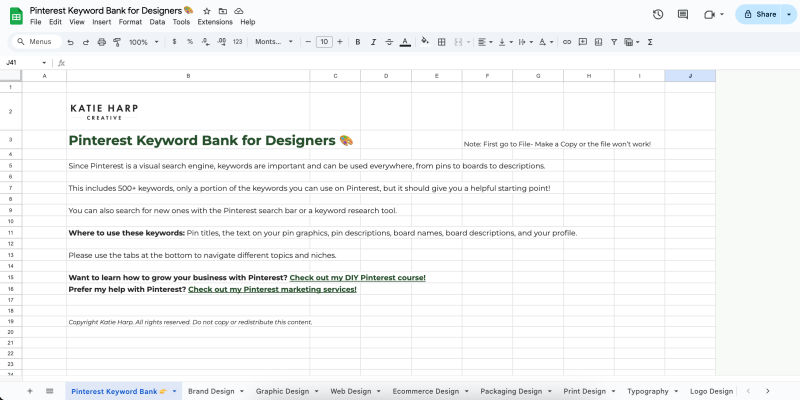Format as percent icon
This screenshot has width=800, height=400.
click(190, 42)
